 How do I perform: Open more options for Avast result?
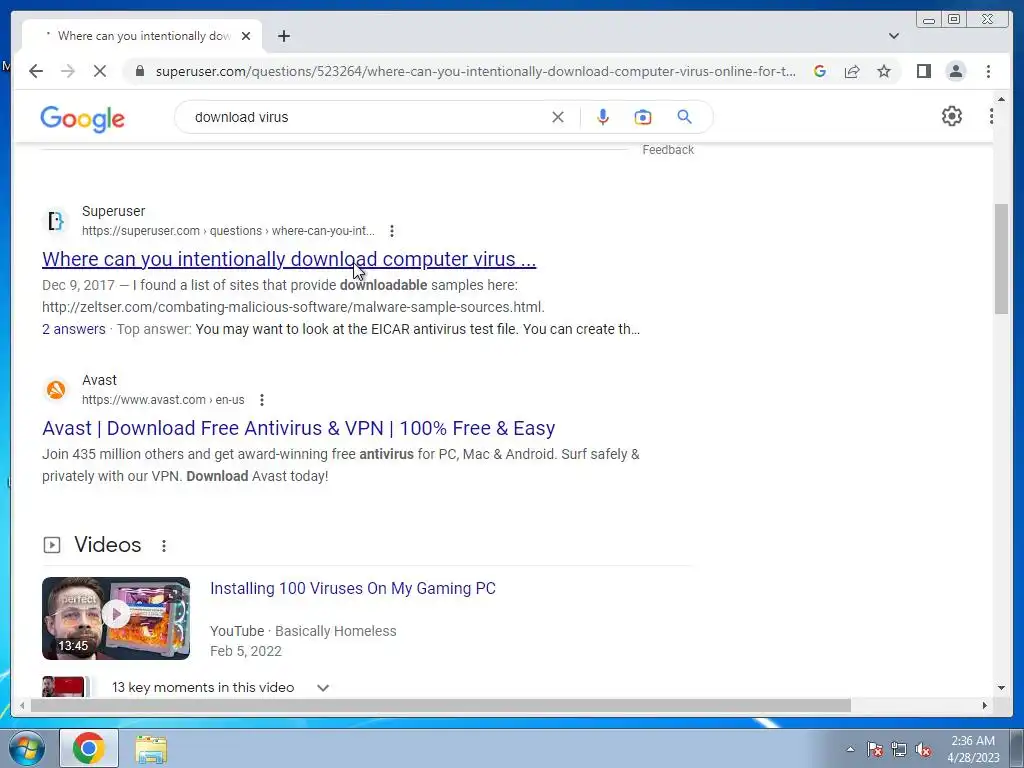click(x=261, y=400)
